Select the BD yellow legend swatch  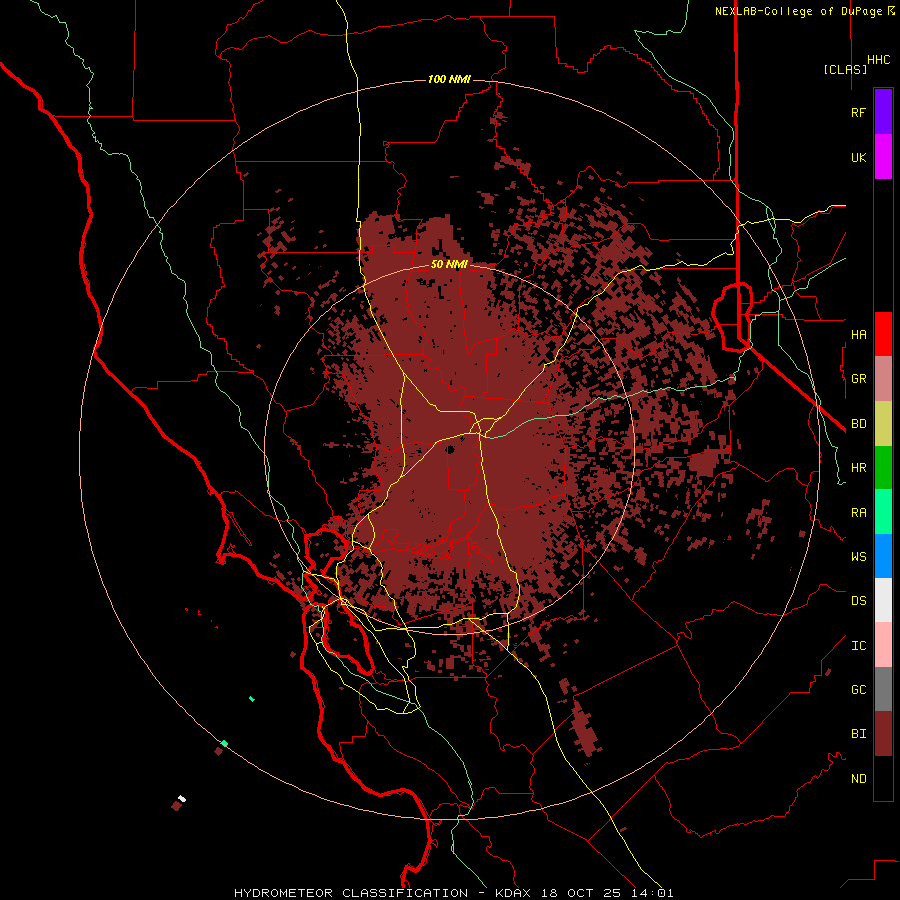(x=883, y=424)
